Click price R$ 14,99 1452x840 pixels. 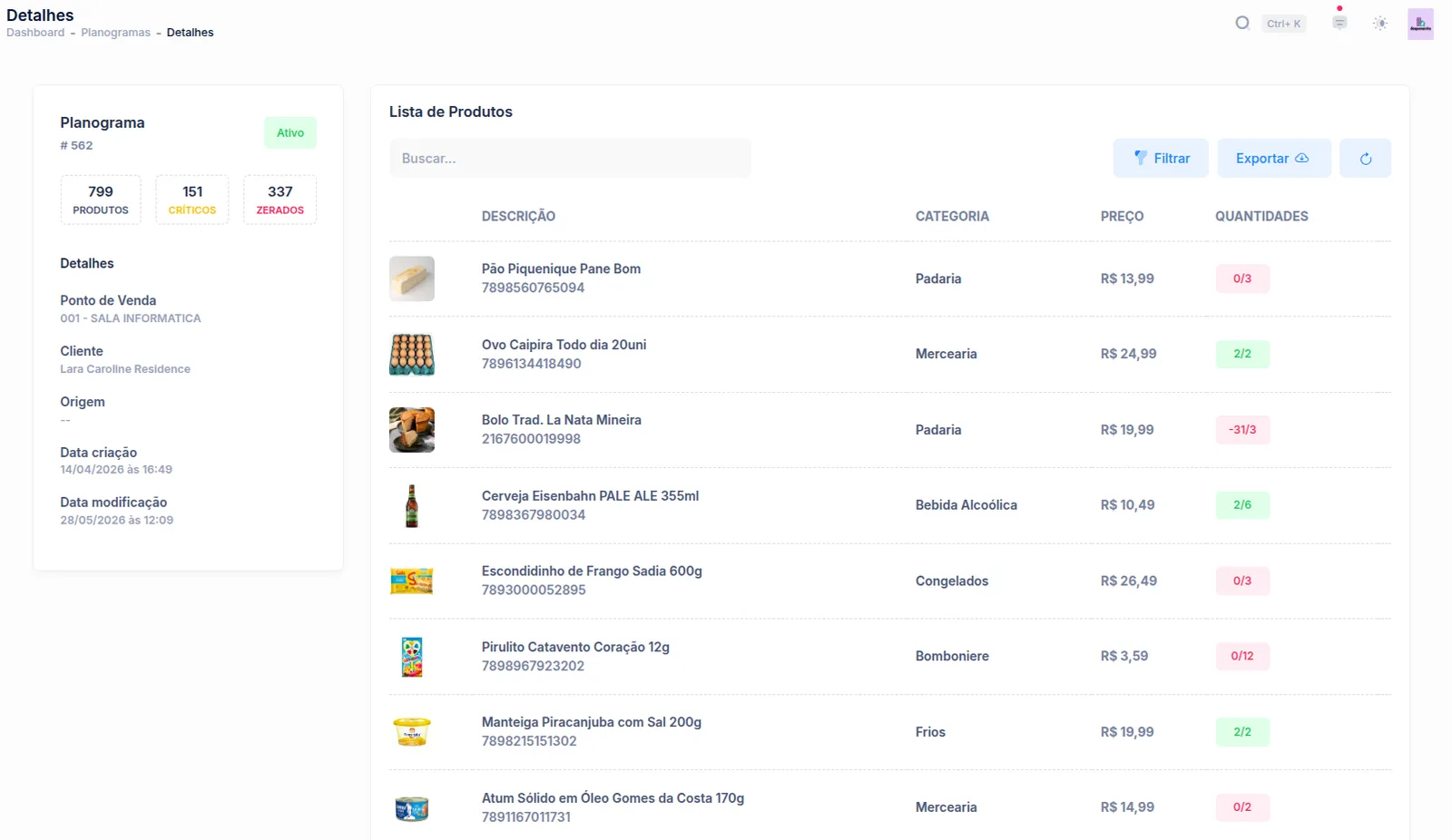[x=1127, y=807]
